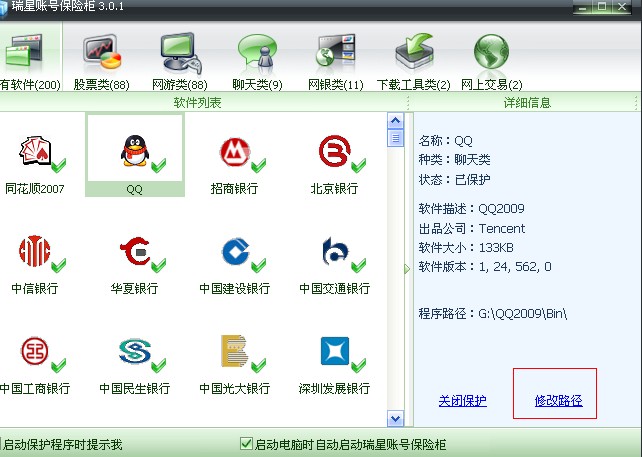642x457 pixels.
Task: Click the 关闭保护 link
Action: tap(463, 400)
